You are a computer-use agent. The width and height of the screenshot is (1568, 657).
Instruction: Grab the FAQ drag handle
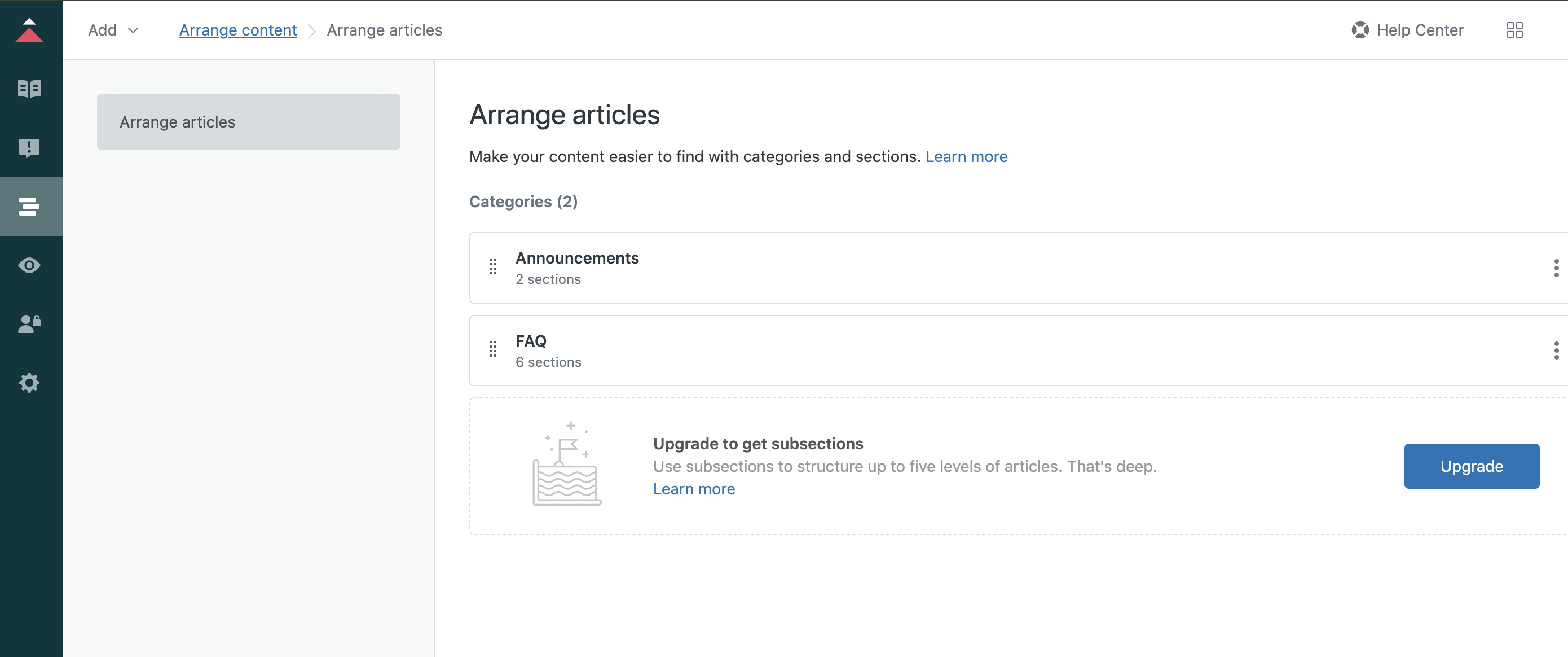click(x=493, y=349)
